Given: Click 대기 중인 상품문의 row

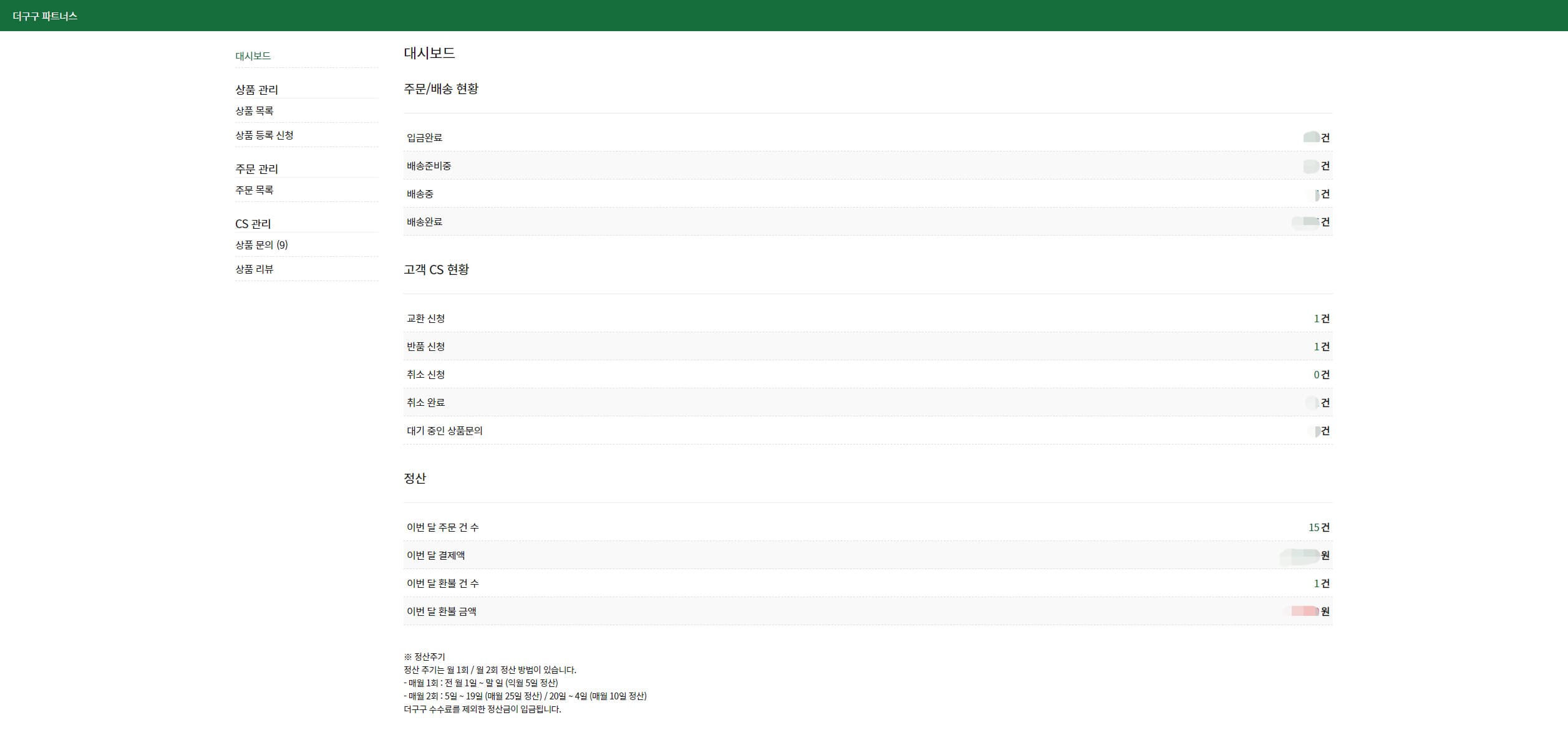Looking at the screenshot, I should 444,431.
